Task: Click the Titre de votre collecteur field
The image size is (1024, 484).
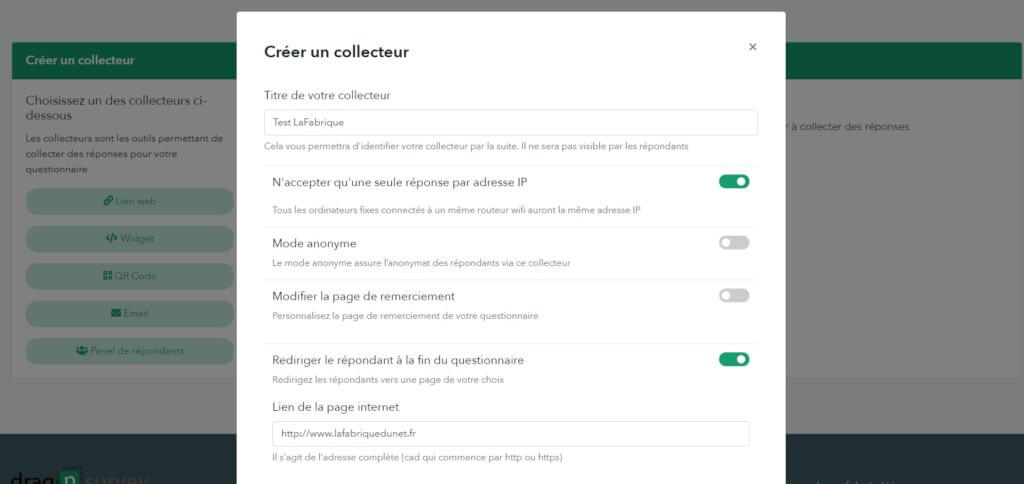Action: click(x=510, y=122)
